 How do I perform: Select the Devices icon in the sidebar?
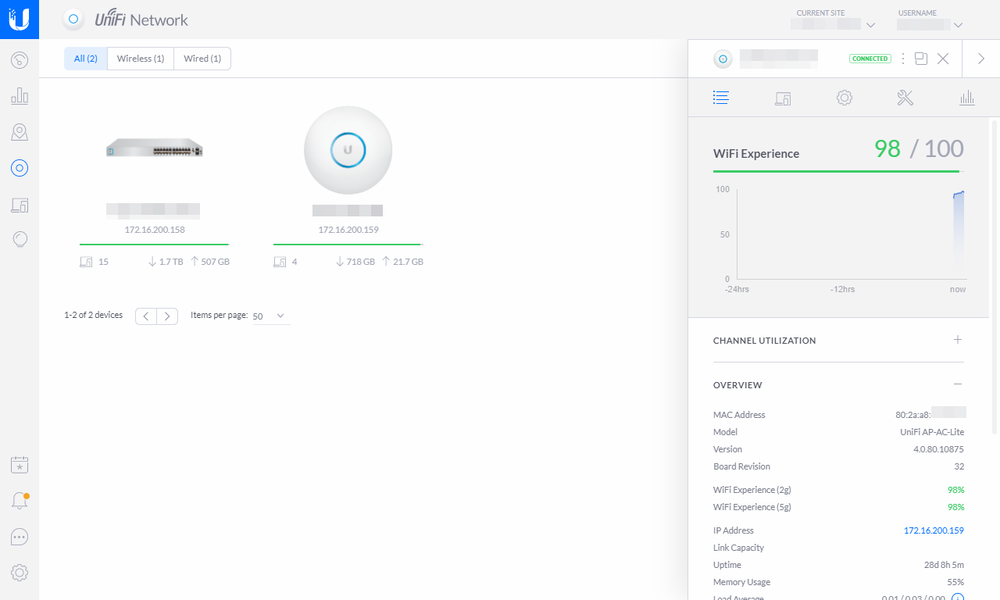coord(19,168)
